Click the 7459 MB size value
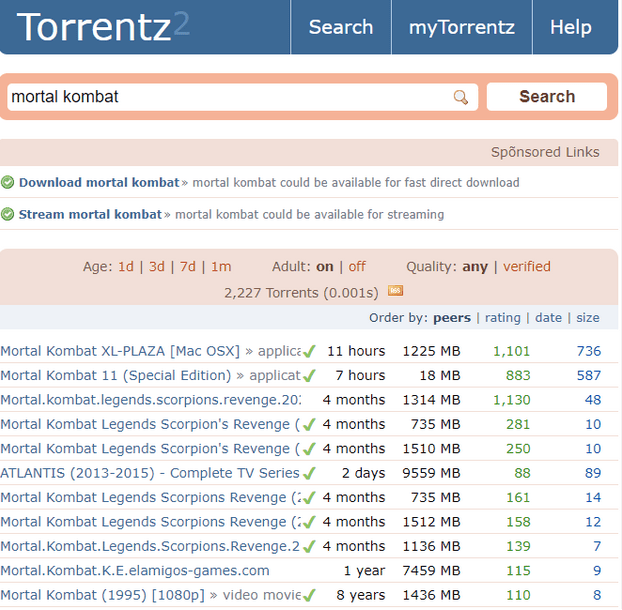 (431, 571)
